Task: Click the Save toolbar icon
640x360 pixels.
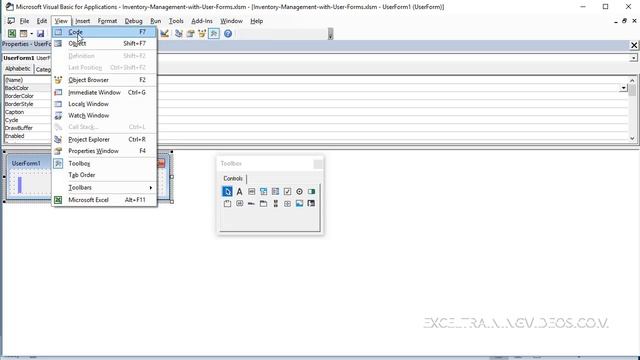Action: [40, 33]
